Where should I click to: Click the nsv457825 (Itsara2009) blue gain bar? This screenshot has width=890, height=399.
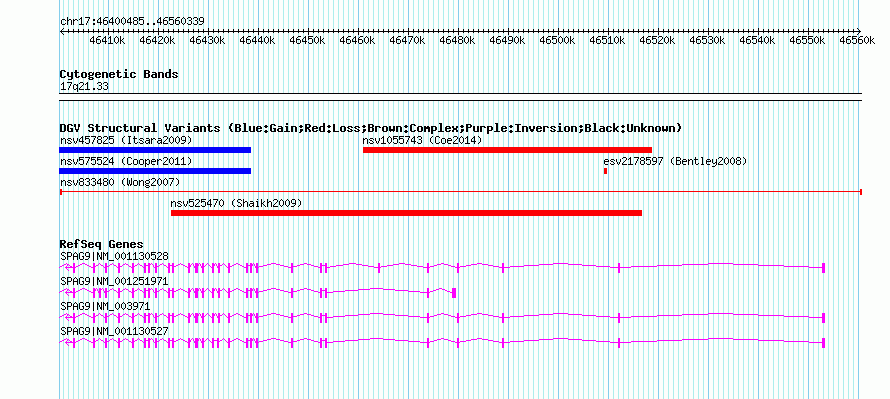click(x=155, y=150)
